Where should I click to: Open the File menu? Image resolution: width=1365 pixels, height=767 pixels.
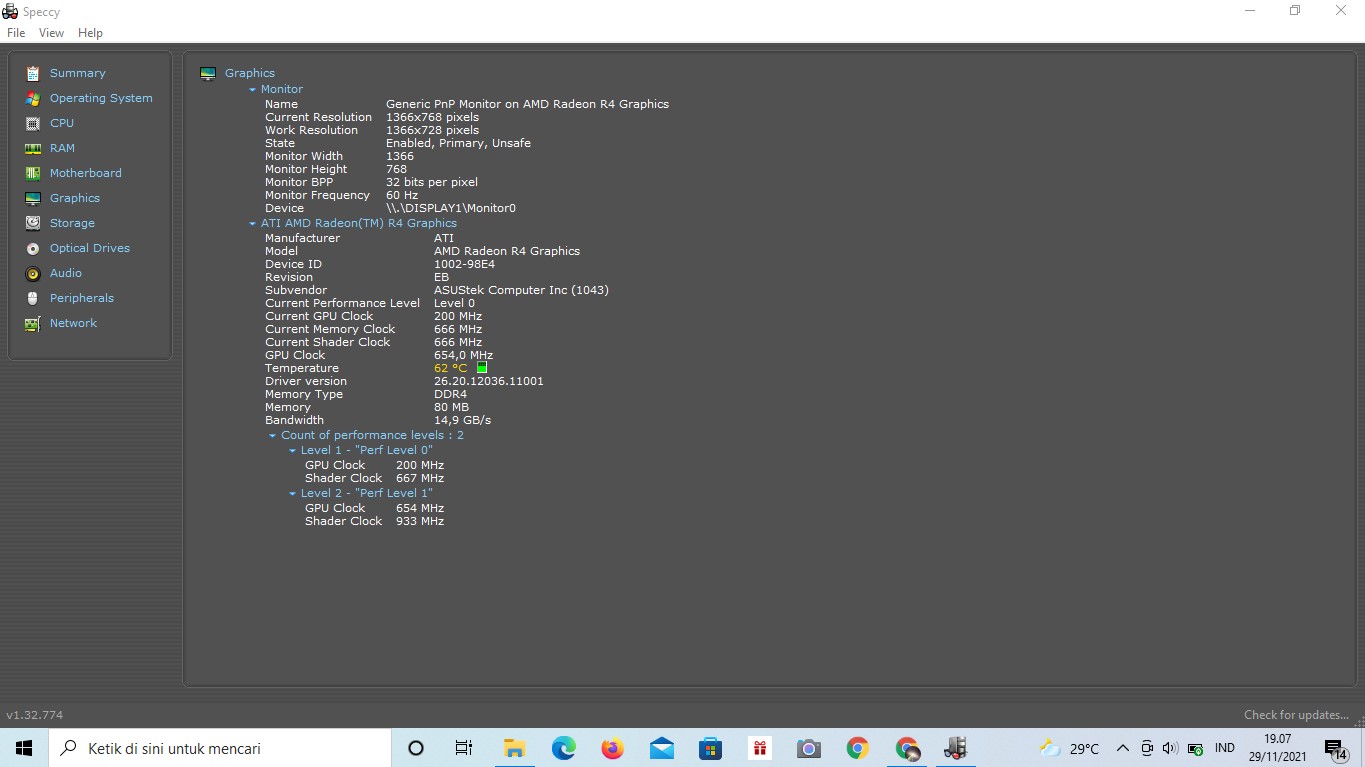[x=16, y=33]
